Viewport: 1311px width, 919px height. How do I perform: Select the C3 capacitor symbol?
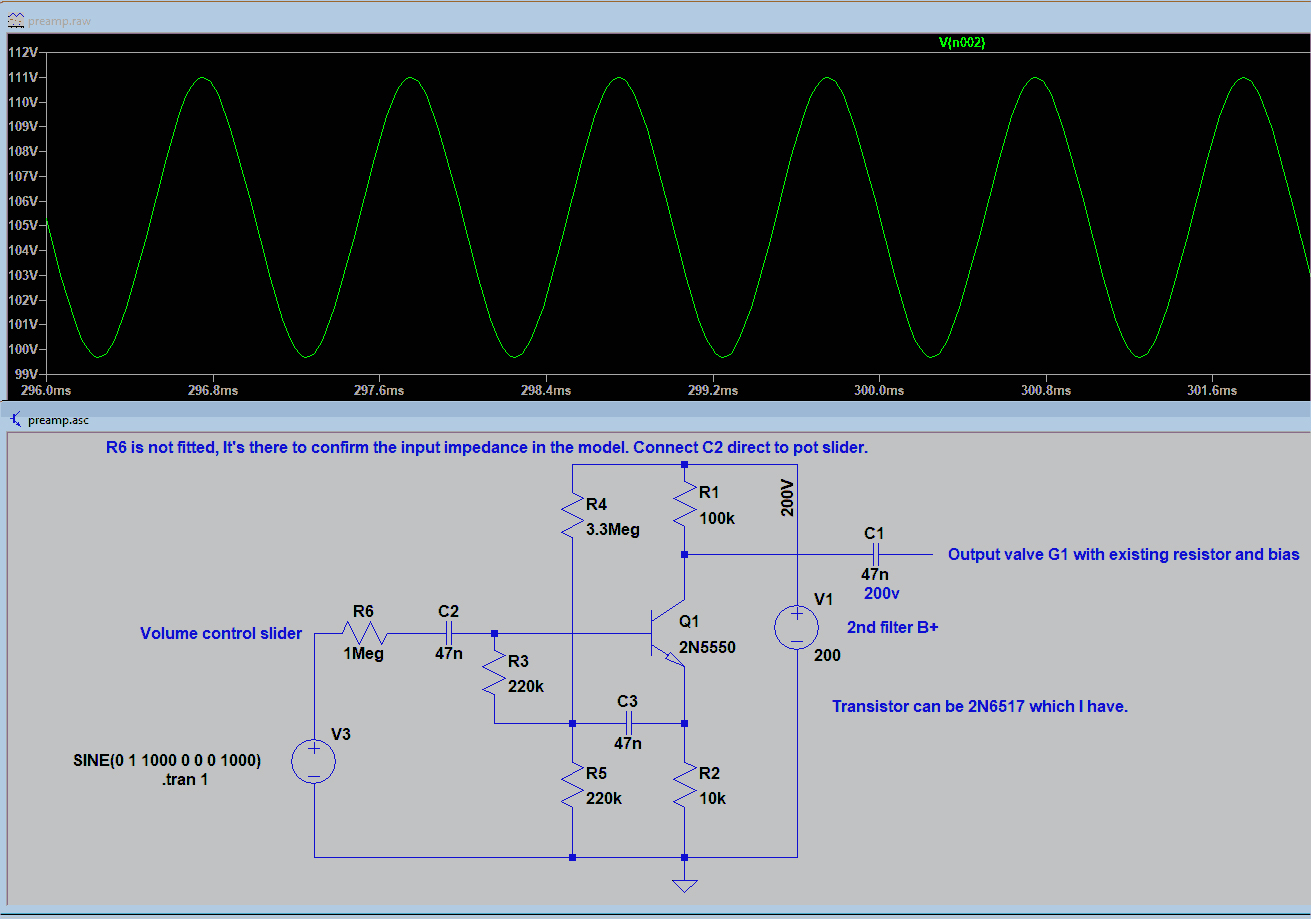coord(628,723)
